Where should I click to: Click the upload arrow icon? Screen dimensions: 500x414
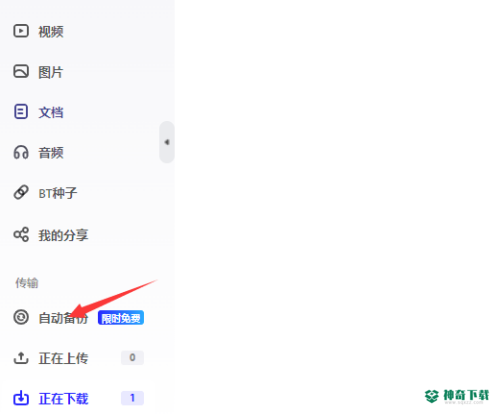(x=21, y=358)
